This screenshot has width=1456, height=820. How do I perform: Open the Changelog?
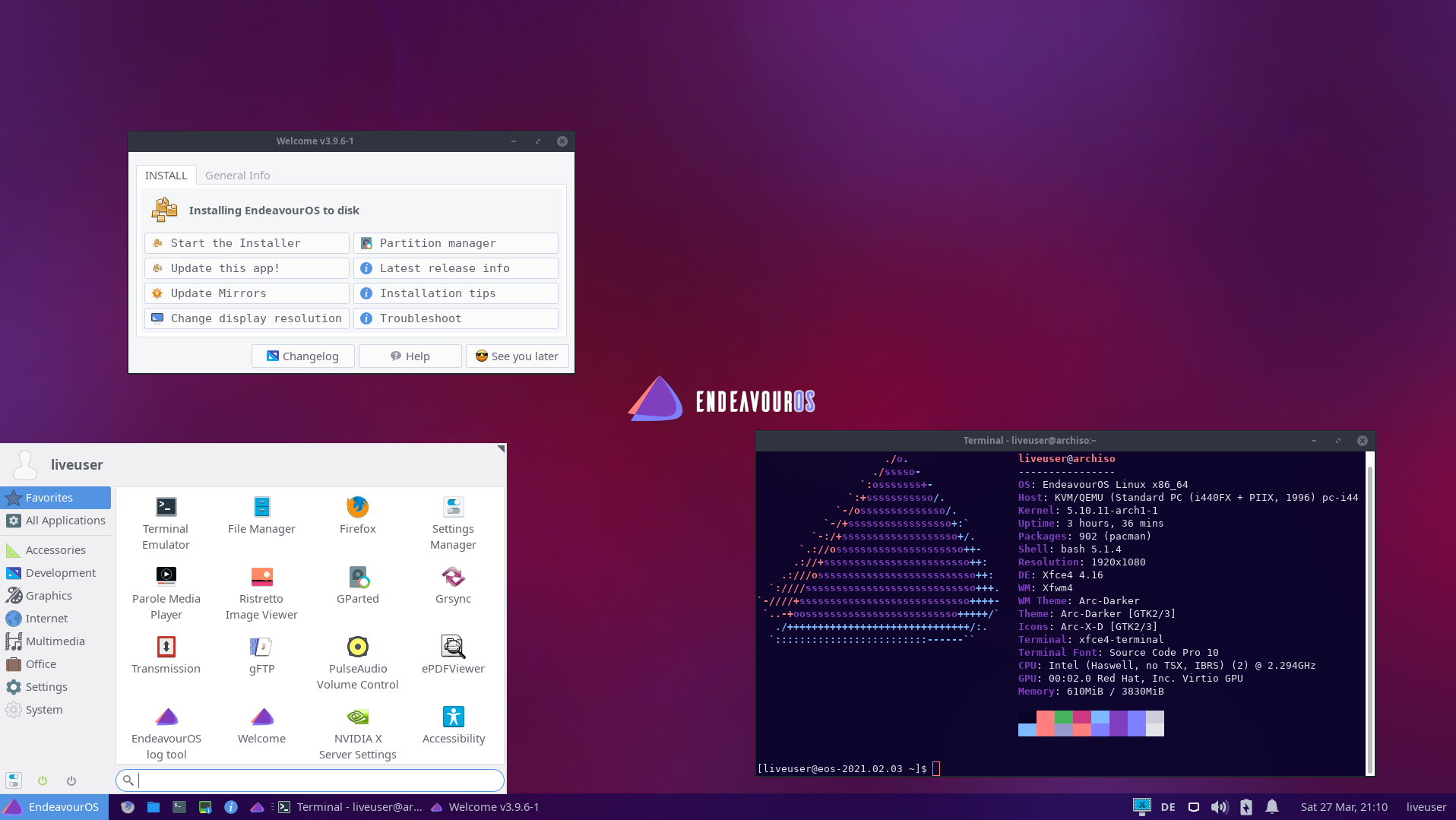click(x=303, y=356)
